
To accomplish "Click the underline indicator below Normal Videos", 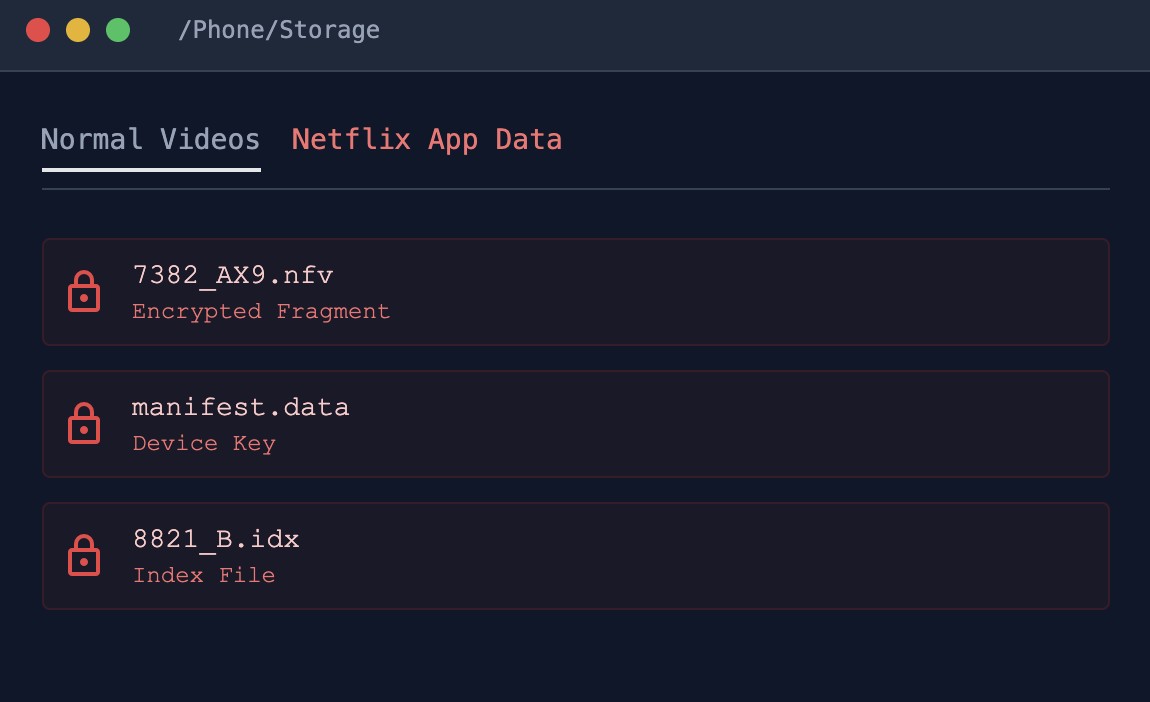I will click(x=150, y=170).
